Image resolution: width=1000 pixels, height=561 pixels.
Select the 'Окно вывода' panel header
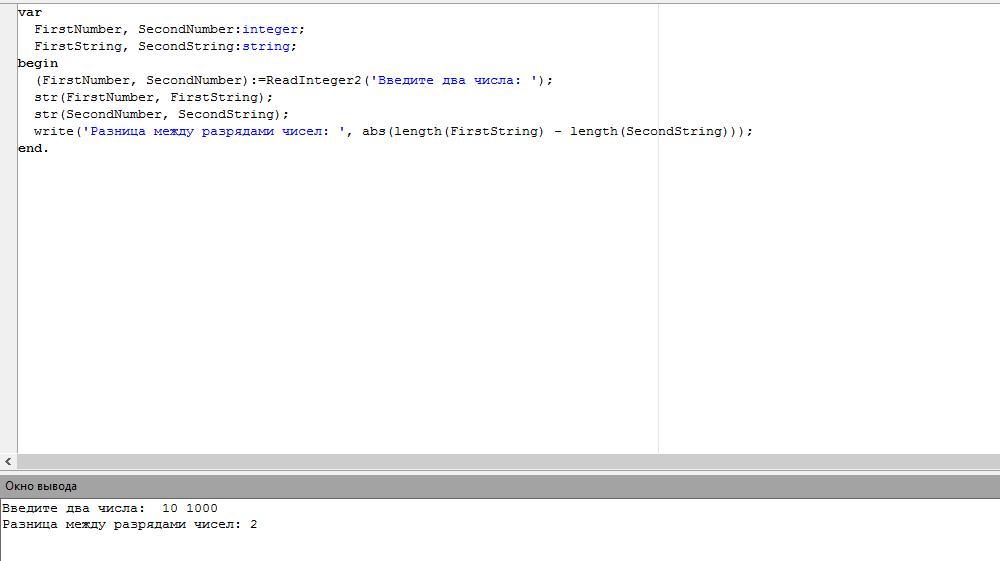(x=500, y=486)
